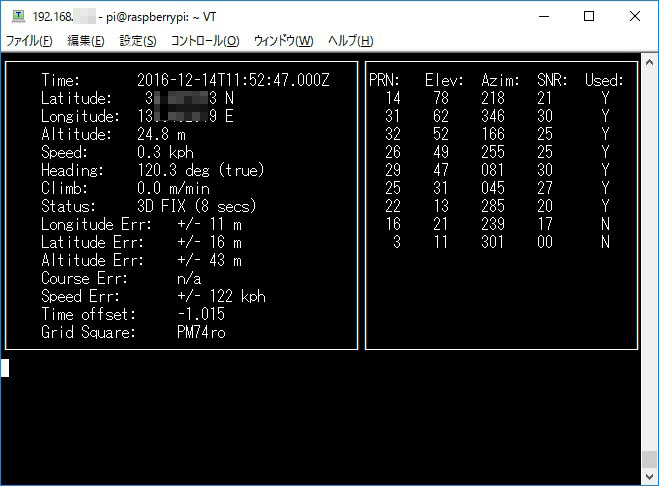Image resolution: width=659 pixels, height=486 pixels.
Task: Open the コントロール(O) menu
Action: [205, 41]
